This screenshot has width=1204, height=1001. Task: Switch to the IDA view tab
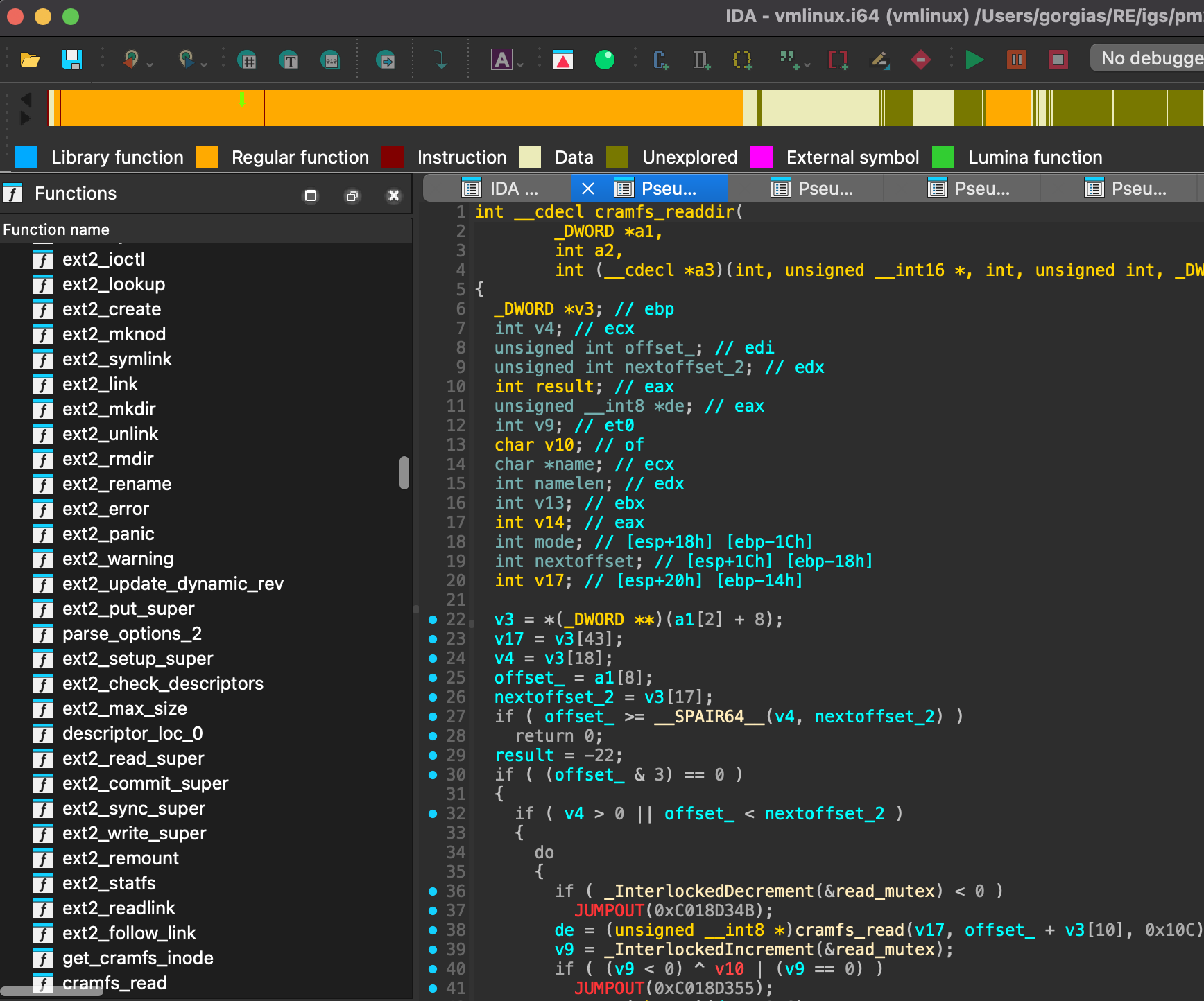click(x=503, y=189)
